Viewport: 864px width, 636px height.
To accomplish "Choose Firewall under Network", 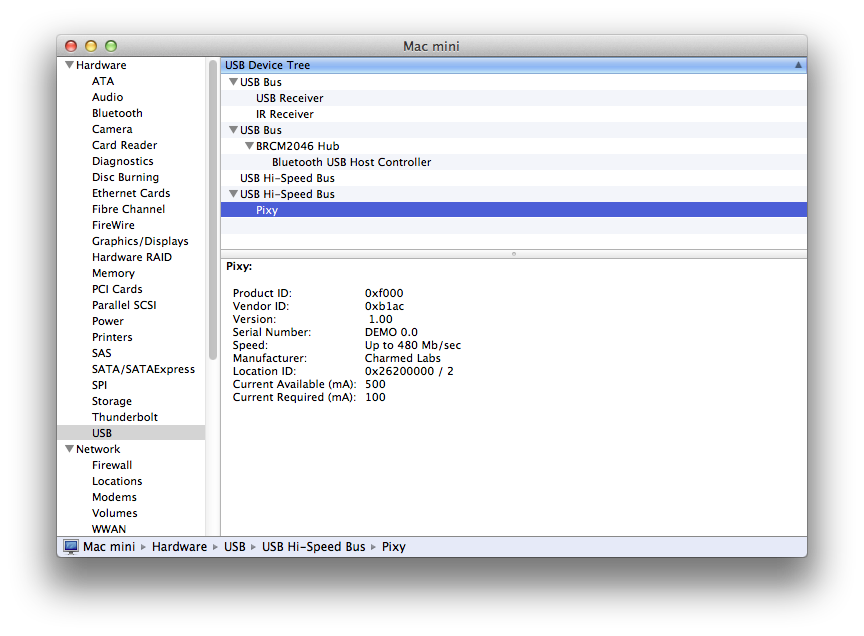I will [112, 465].
